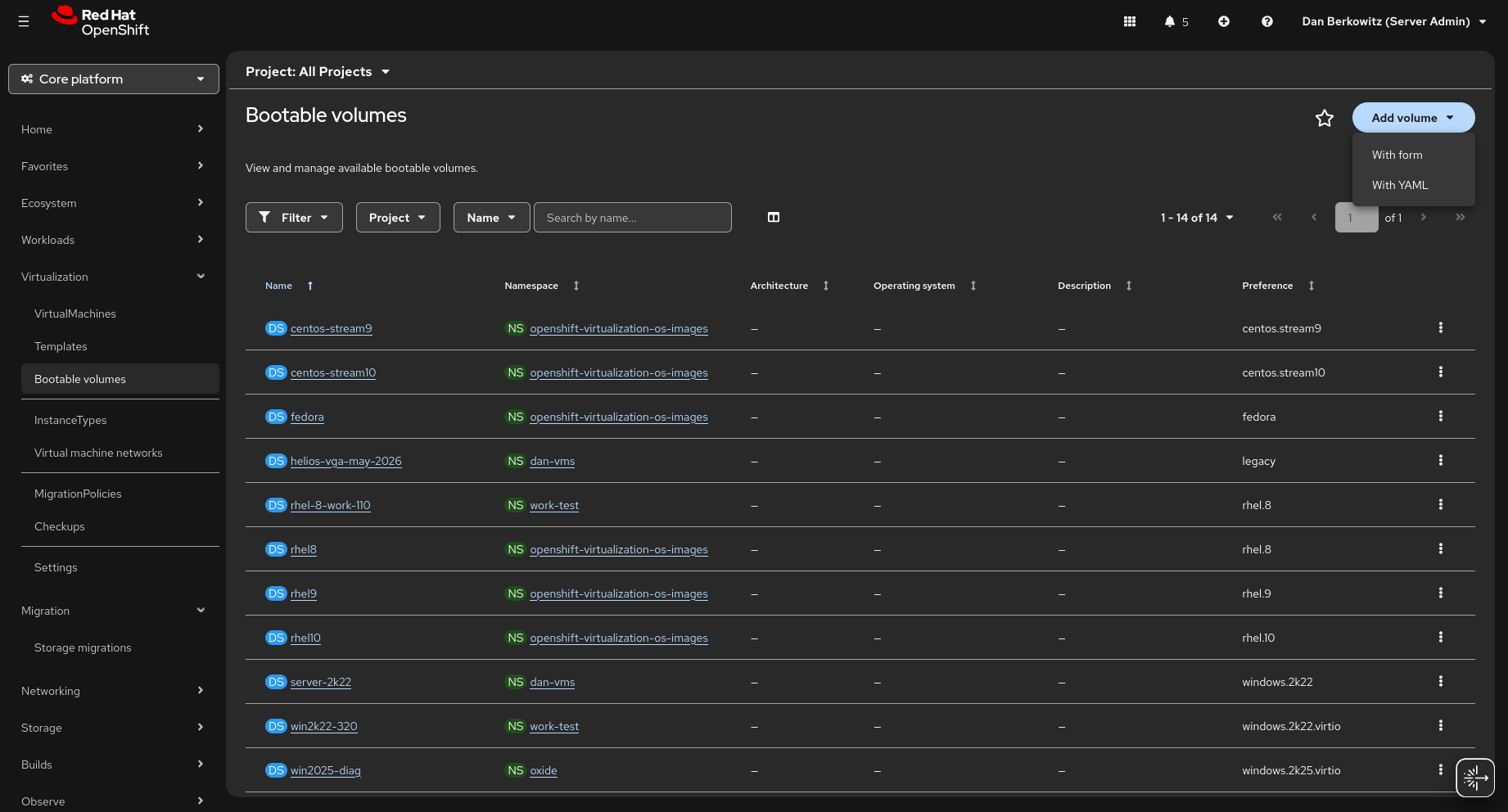Open kebab menu for server-2k22 row
The height and width of the screenshot is (812, 1508).
(1441, 681)
